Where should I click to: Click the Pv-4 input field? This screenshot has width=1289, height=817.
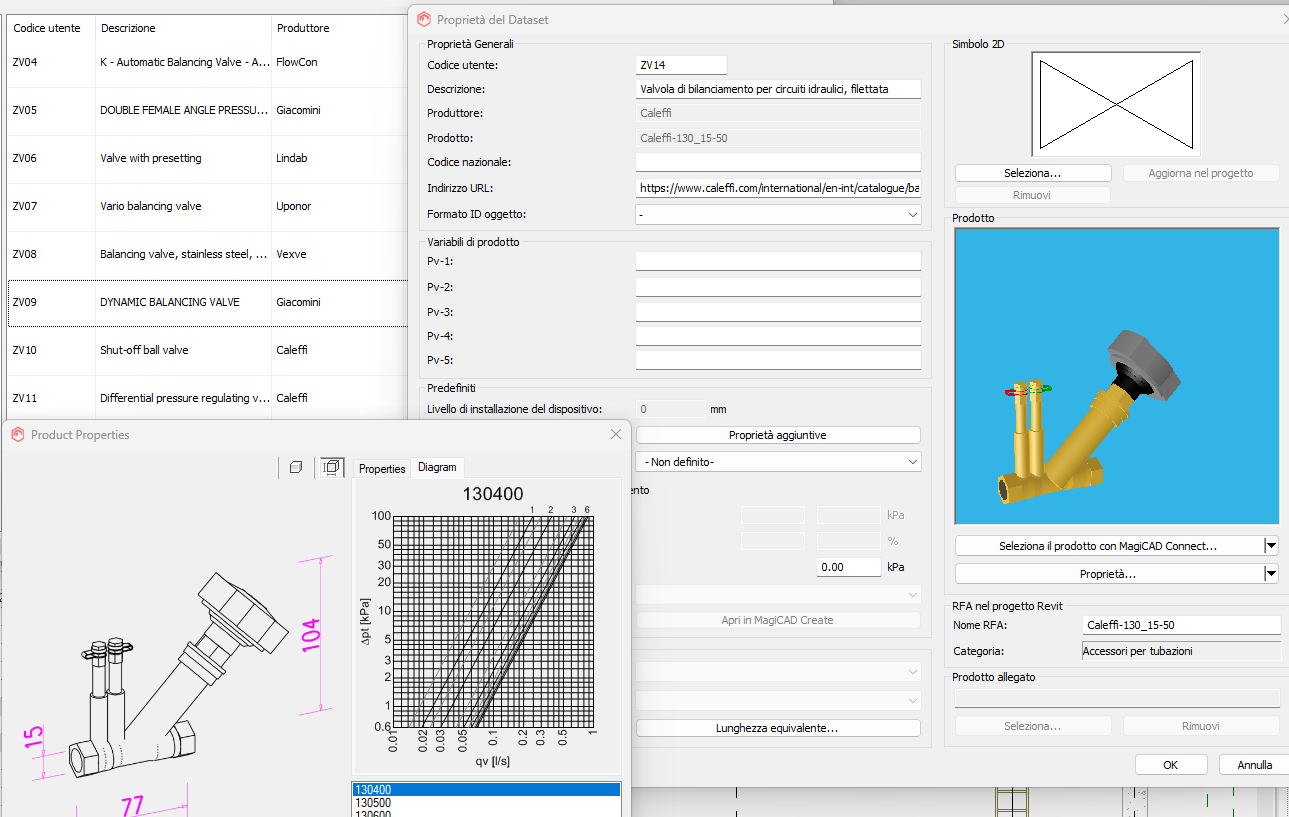[778, 336]
